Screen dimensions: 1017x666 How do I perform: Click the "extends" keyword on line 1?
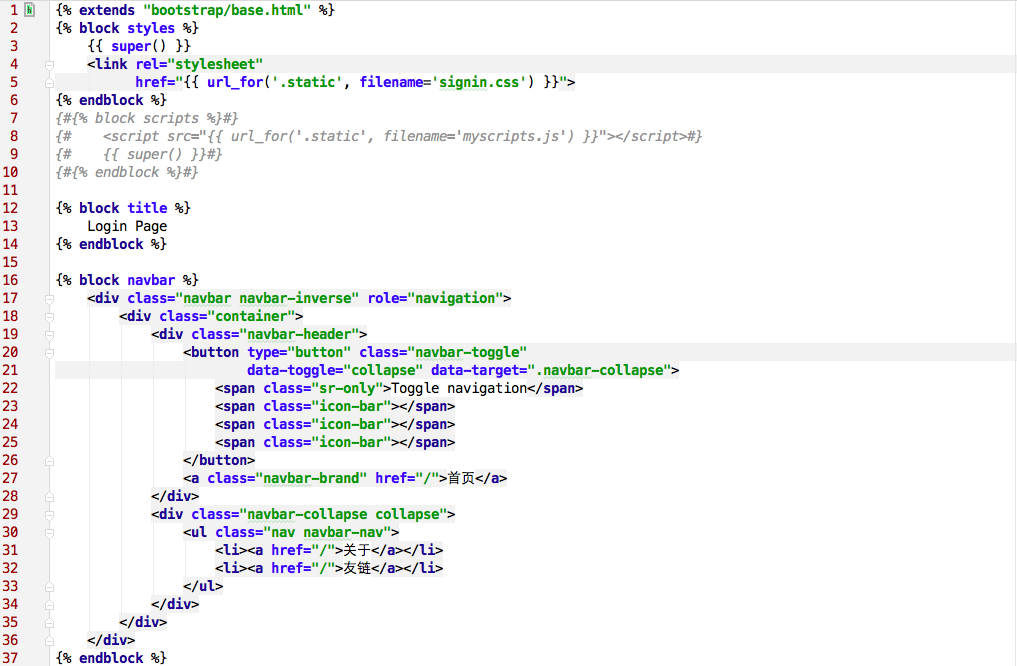(107, 10)
